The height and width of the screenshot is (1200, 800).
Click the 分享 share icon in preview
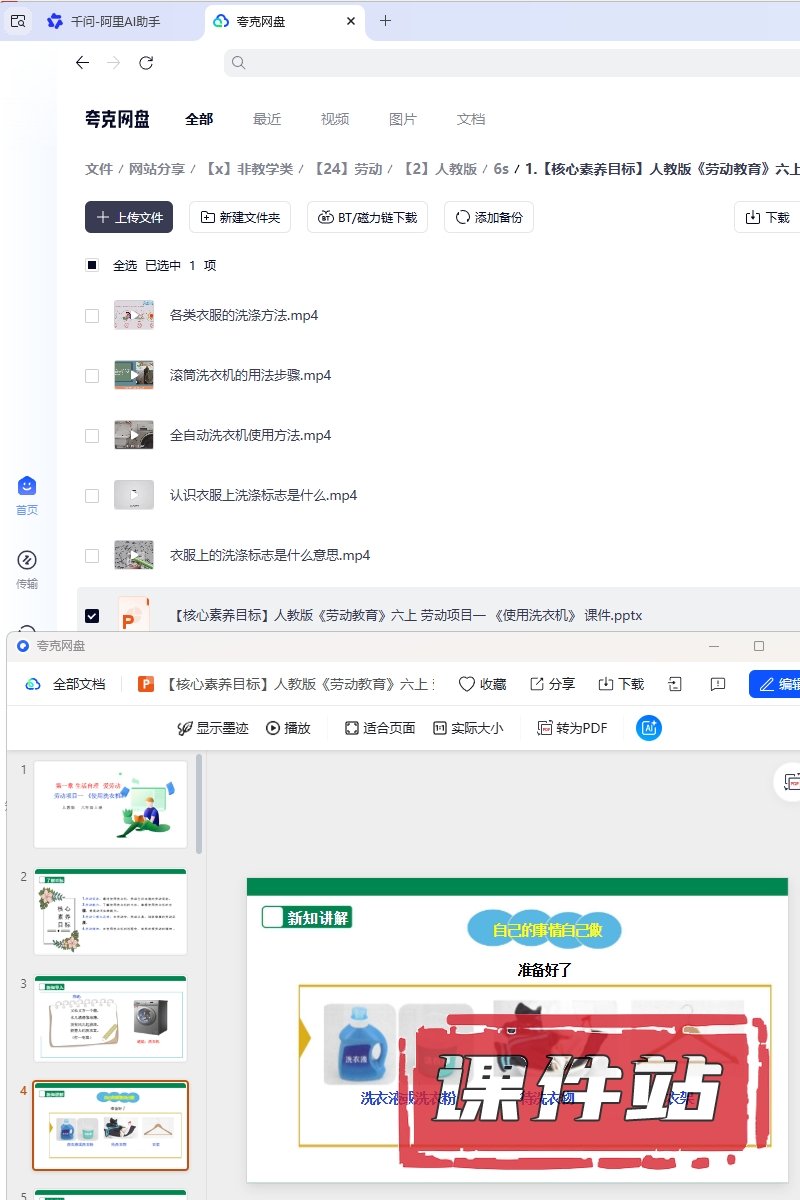click(537, 684)
